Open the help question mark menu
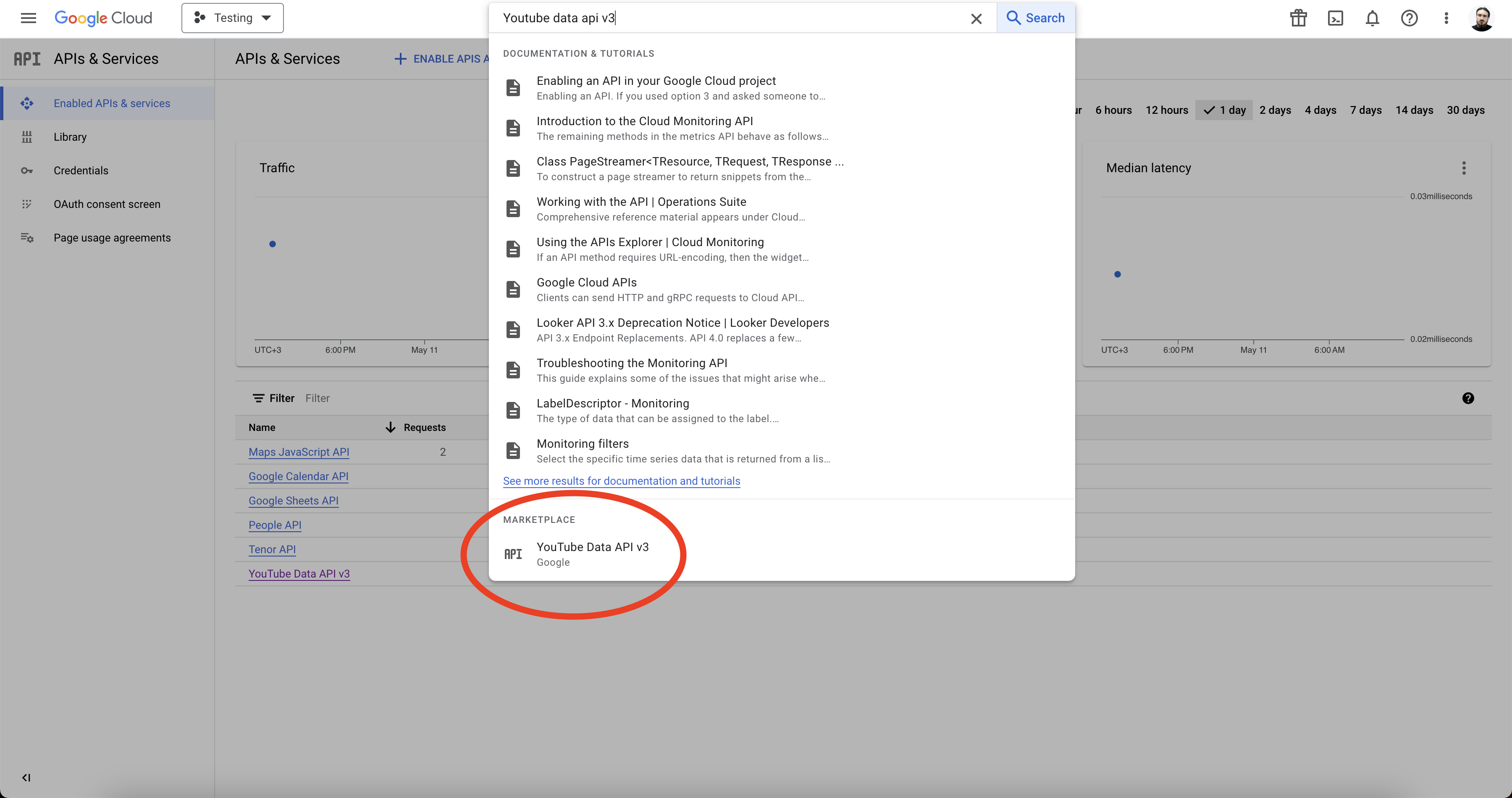1512x798 pixels. (1409, 18)
